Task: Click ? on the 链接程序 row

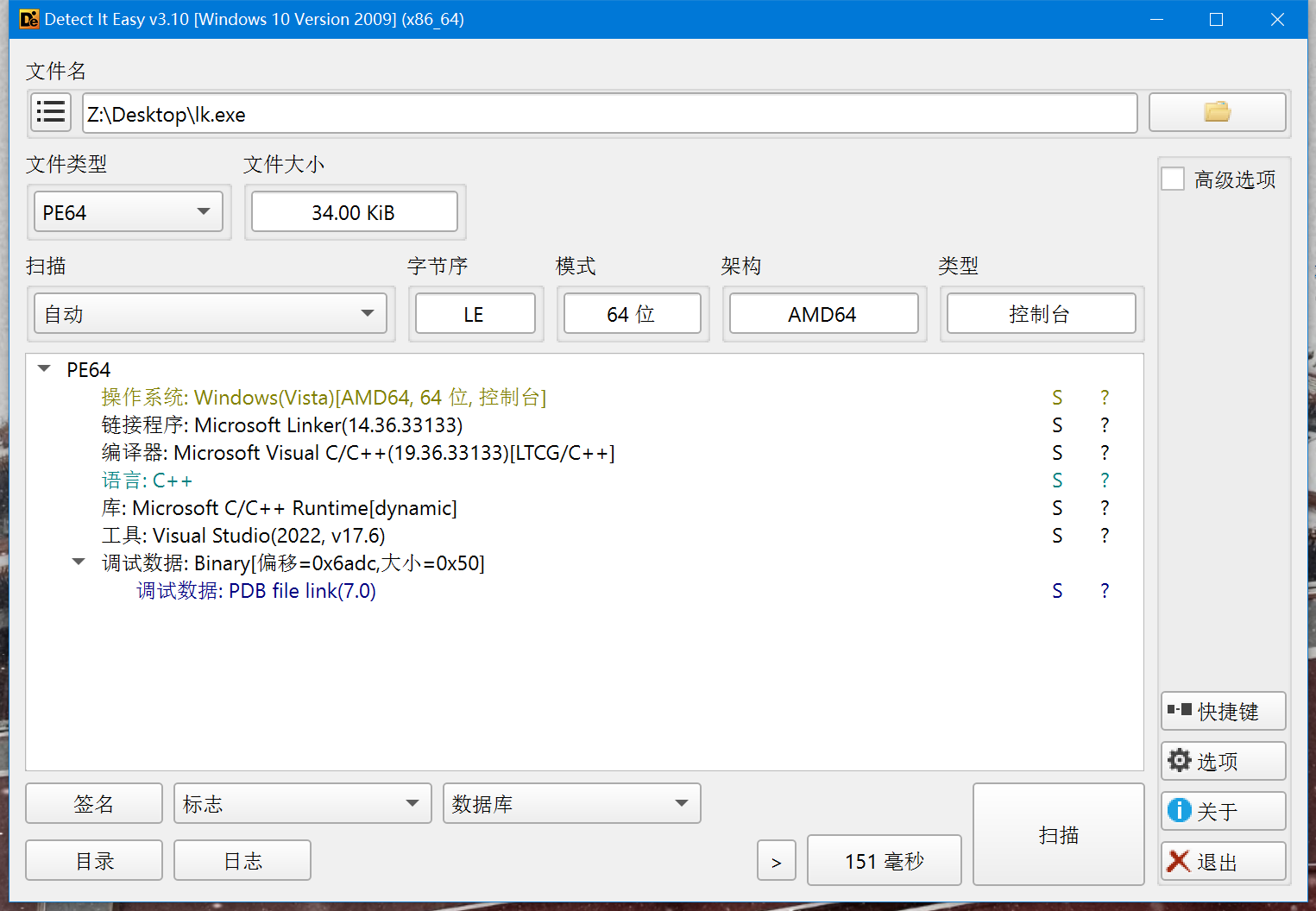Action: tap(1105, 424)
